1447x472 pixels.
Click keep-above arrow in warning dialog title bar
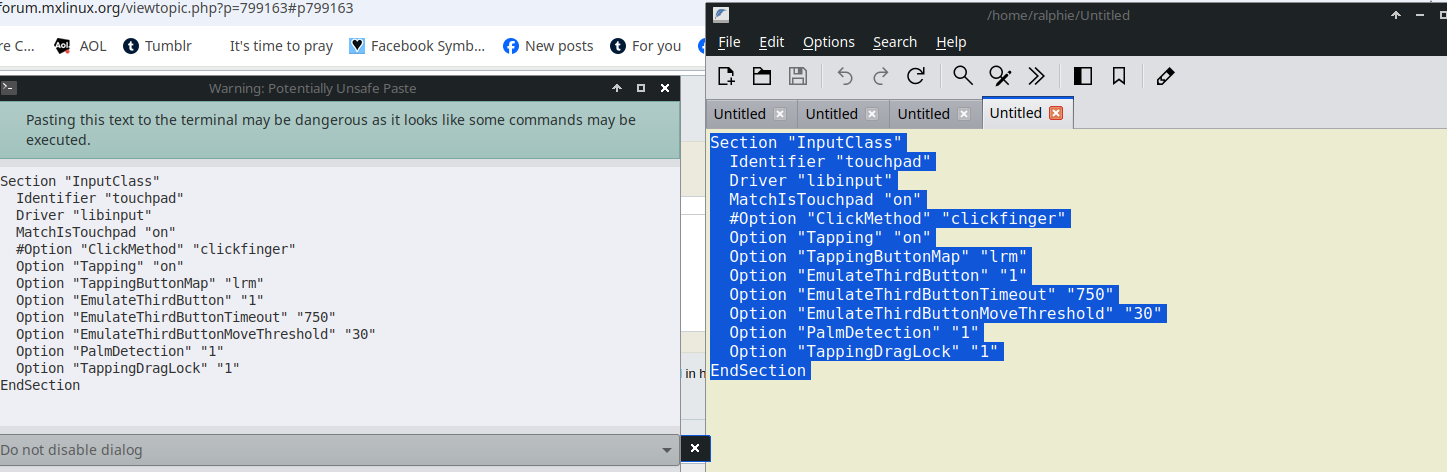coord(617,88)
